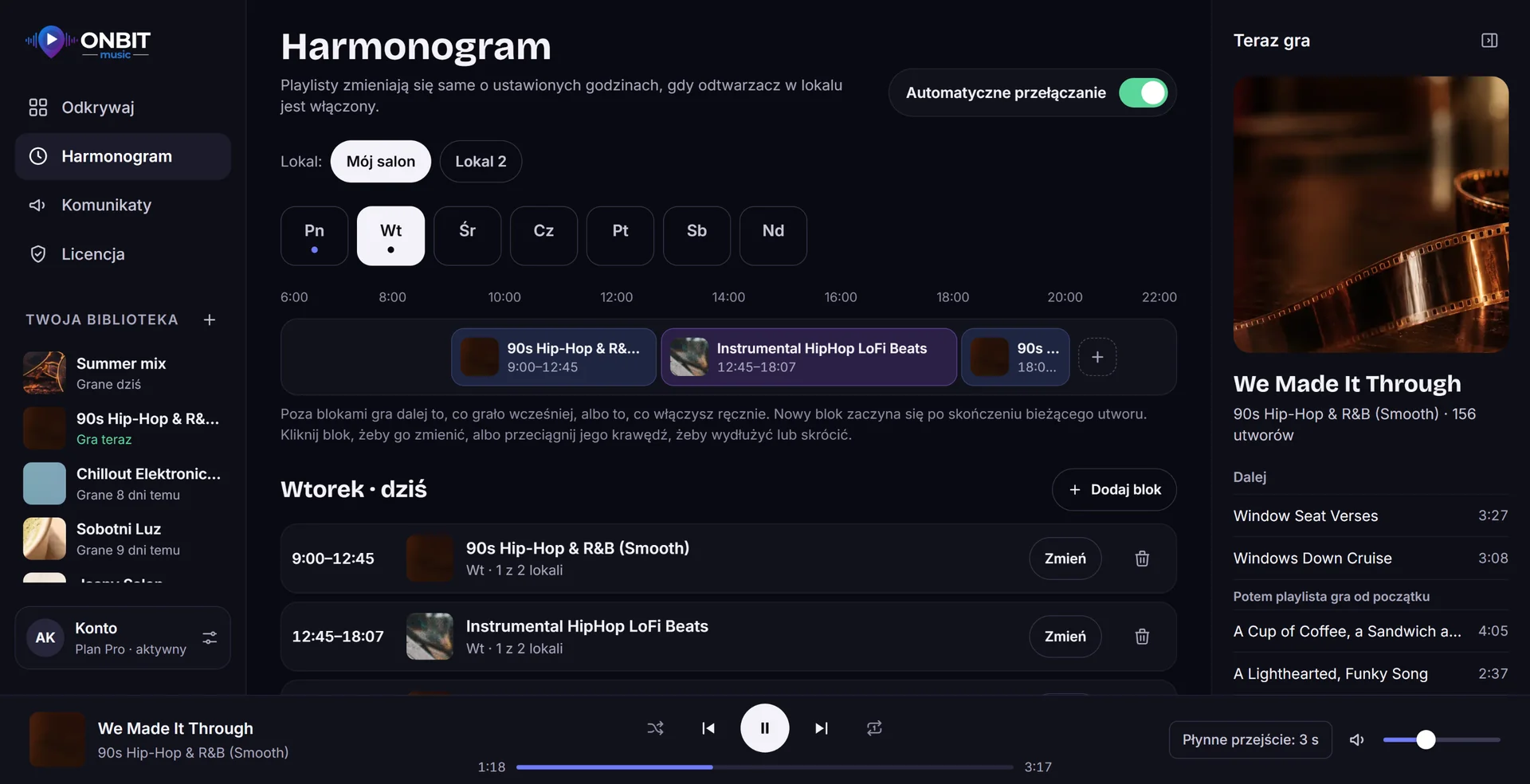Adjust the volume slider
The image size is (1530, 784).
pyautogui.click(x=1442, y=740)
